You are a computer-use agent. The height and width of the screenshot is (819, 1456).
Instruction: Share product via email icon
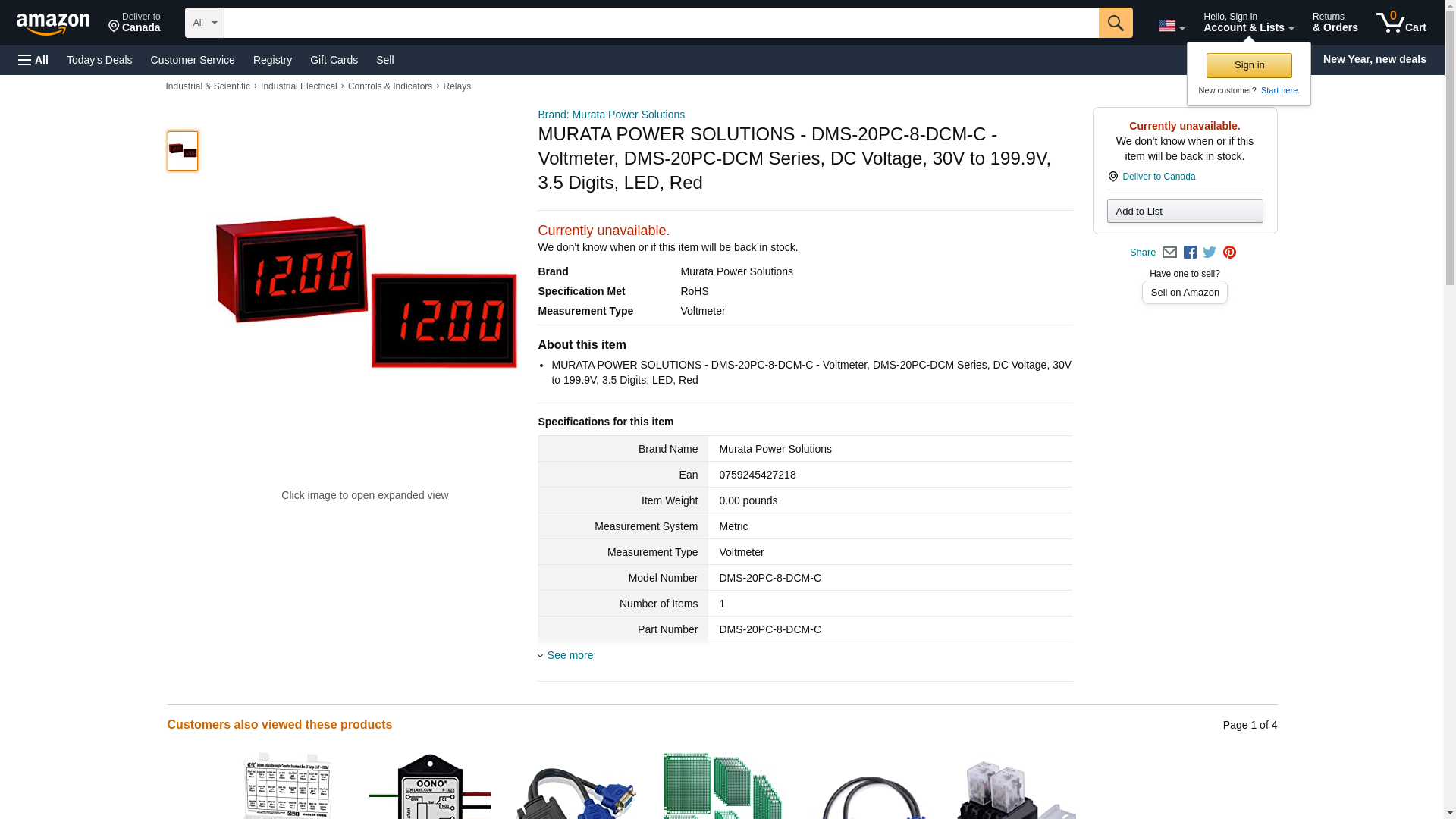click(1169, 253)
